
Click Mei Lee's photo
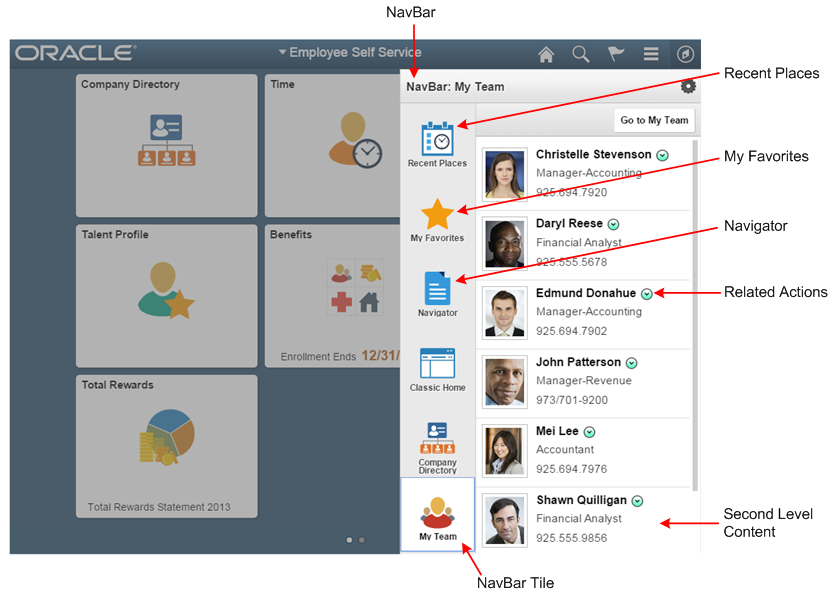pyautogui.click(x=505, y=451)
